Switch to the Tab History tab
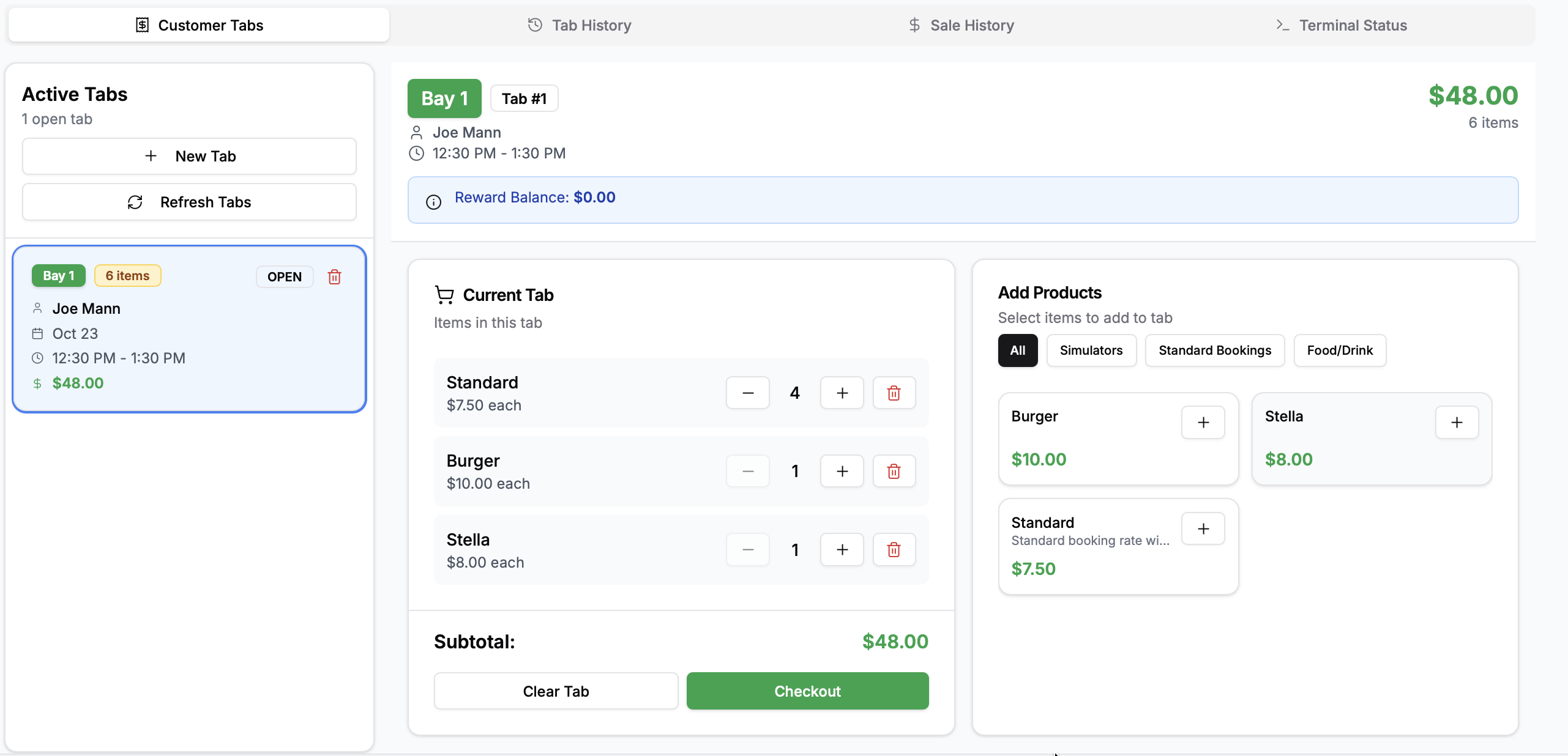This screenshot has height=756, width=1568. [580, 25]
